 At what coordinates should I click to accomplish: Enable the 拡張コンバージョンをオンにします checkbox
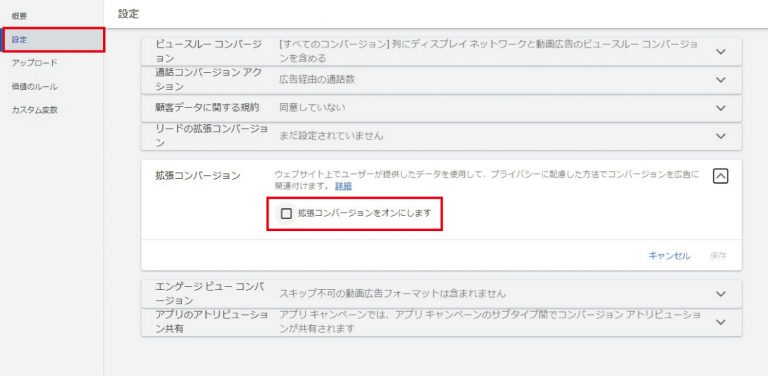(286, 213)
